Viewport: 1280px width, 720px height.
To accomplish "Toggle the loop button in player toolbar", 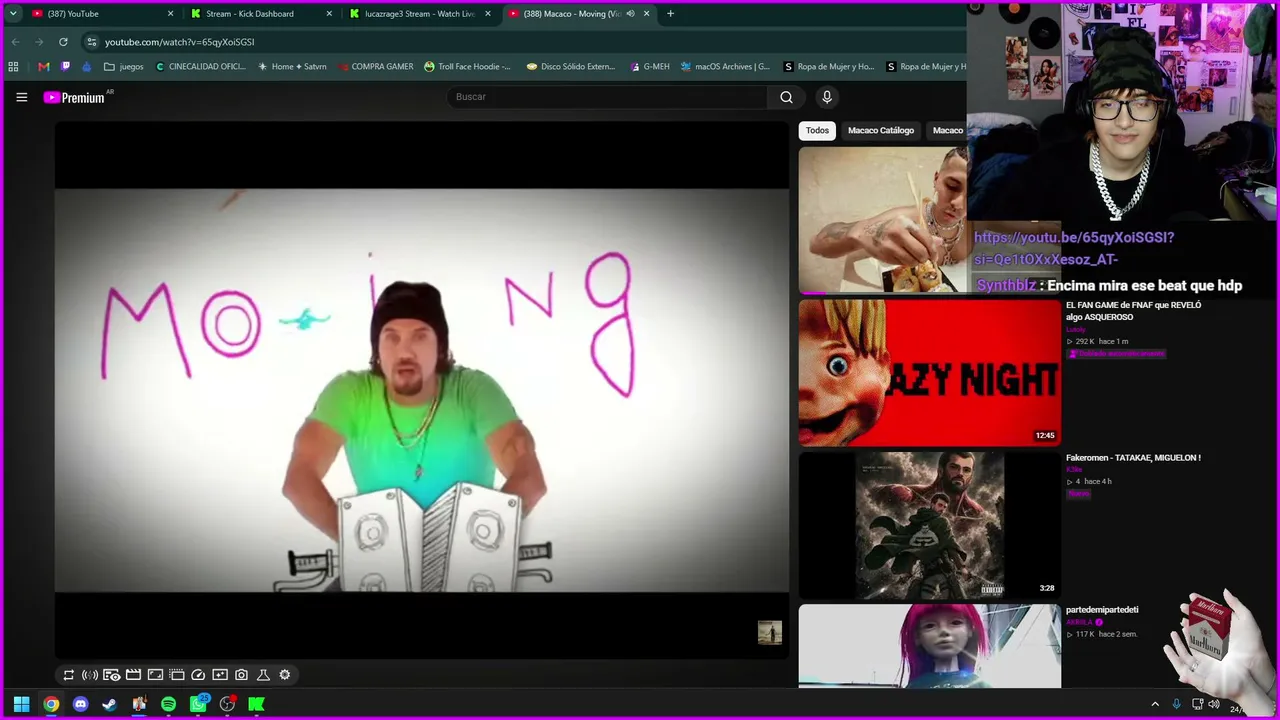I will pyautogui.click(x=68, y=675).
